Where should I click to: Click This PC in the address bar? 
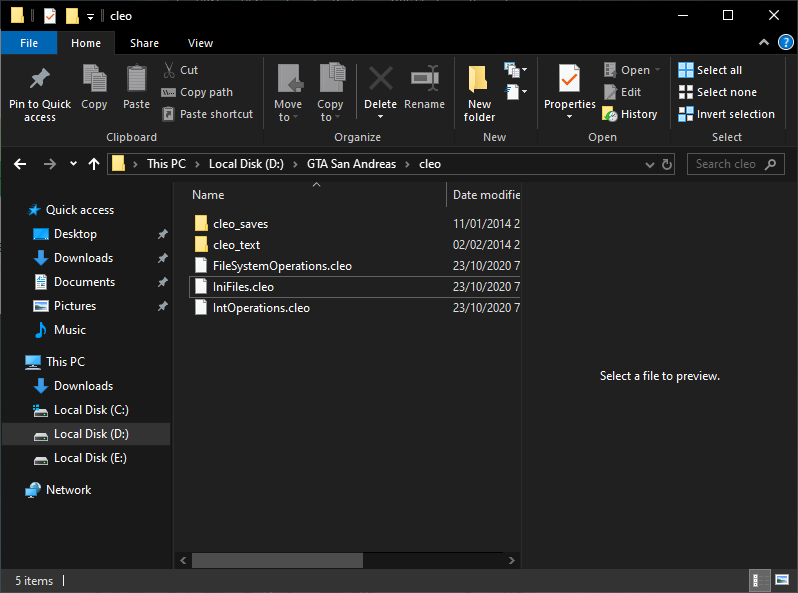pyautogui.click(x=166, y=164)
